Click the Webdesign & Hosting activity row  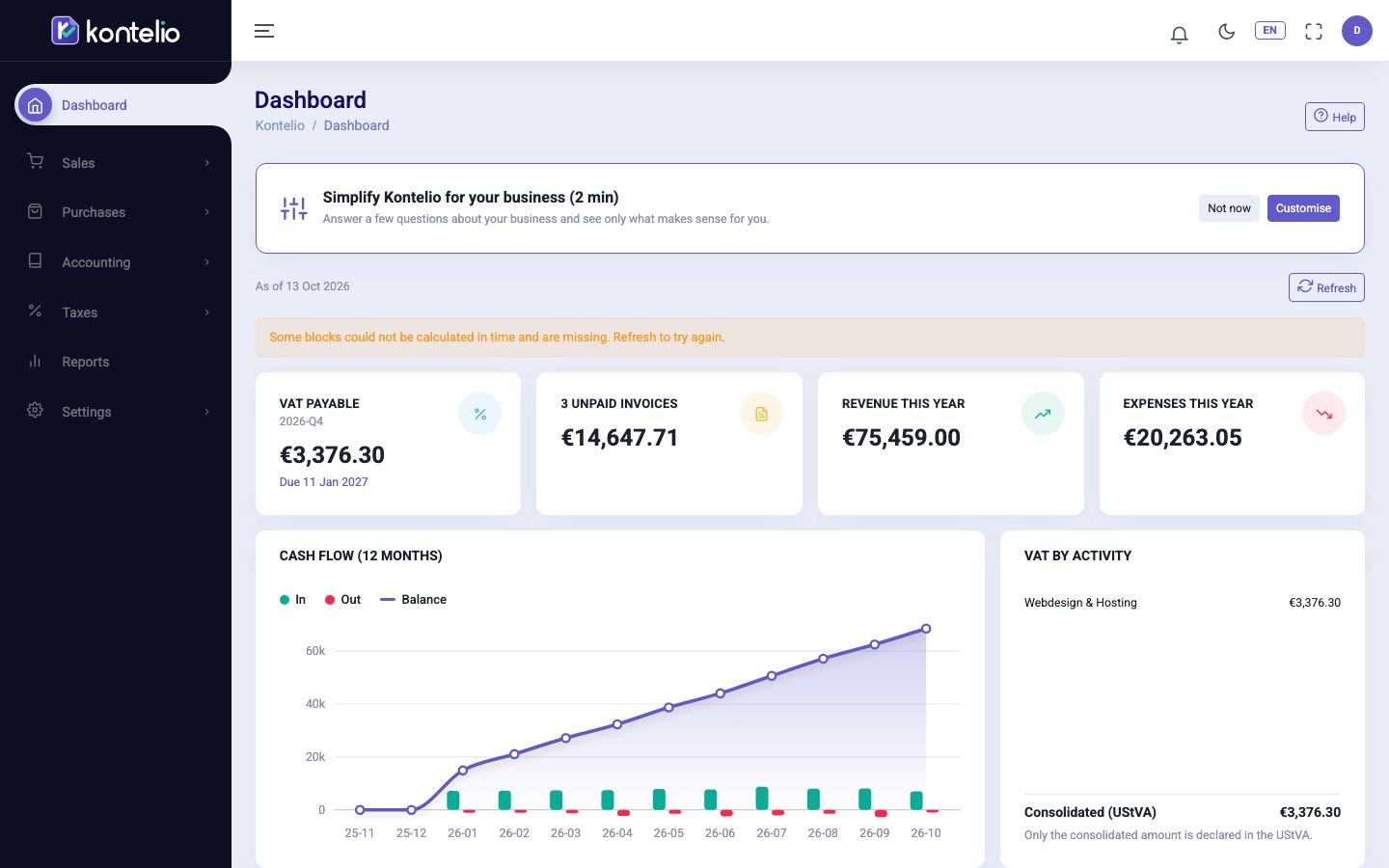[x=1183, y=603]
